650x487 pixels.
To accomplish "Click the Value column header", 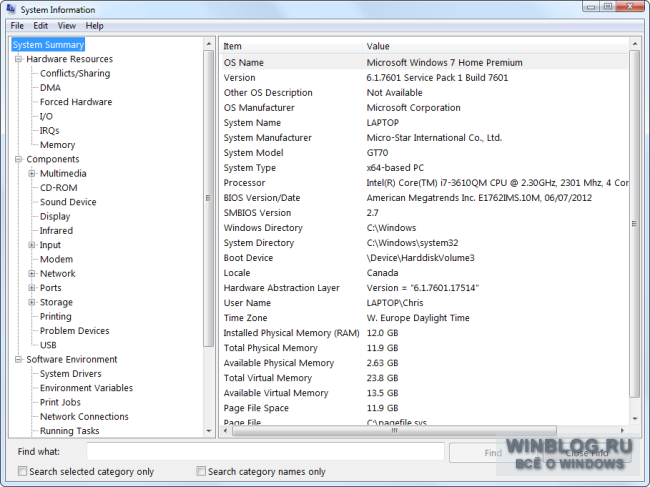I will 496,46.
